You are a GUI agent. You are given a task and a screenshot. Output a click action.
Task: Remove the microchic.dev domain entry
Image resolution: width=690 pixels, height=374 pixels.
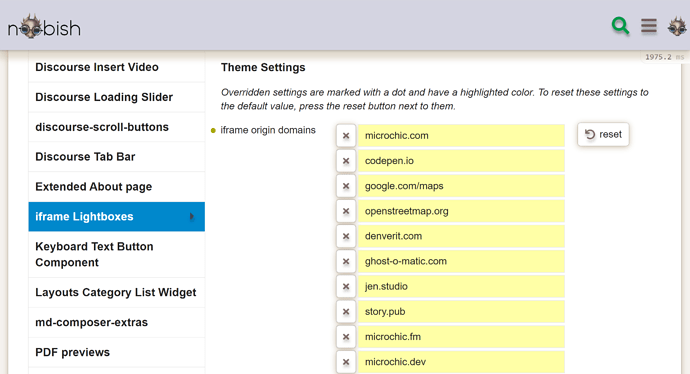346,362
